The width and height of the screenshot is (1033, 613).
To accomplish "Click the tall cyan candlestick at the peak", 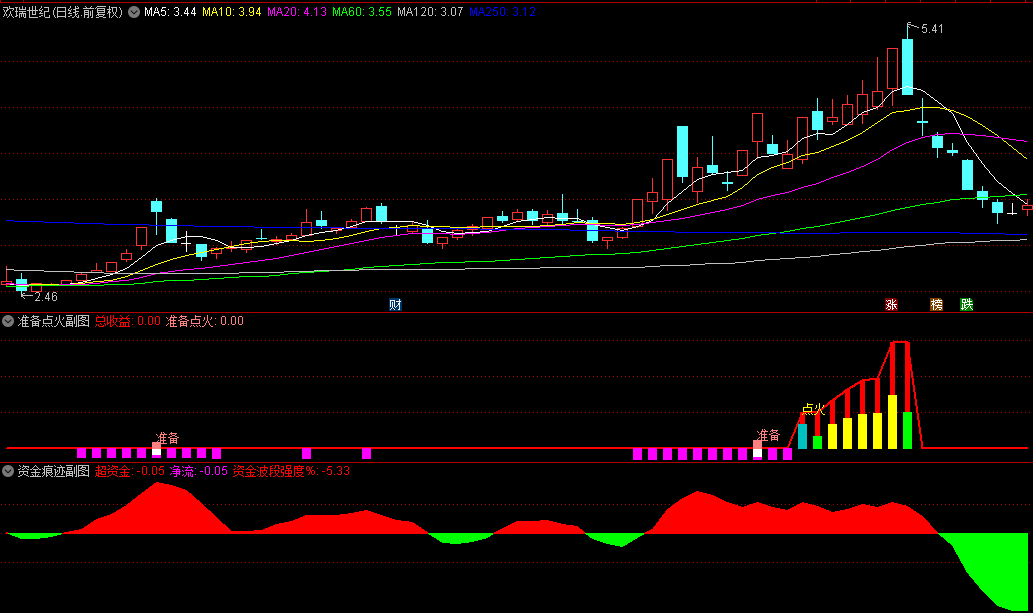I will pos(907,66).
